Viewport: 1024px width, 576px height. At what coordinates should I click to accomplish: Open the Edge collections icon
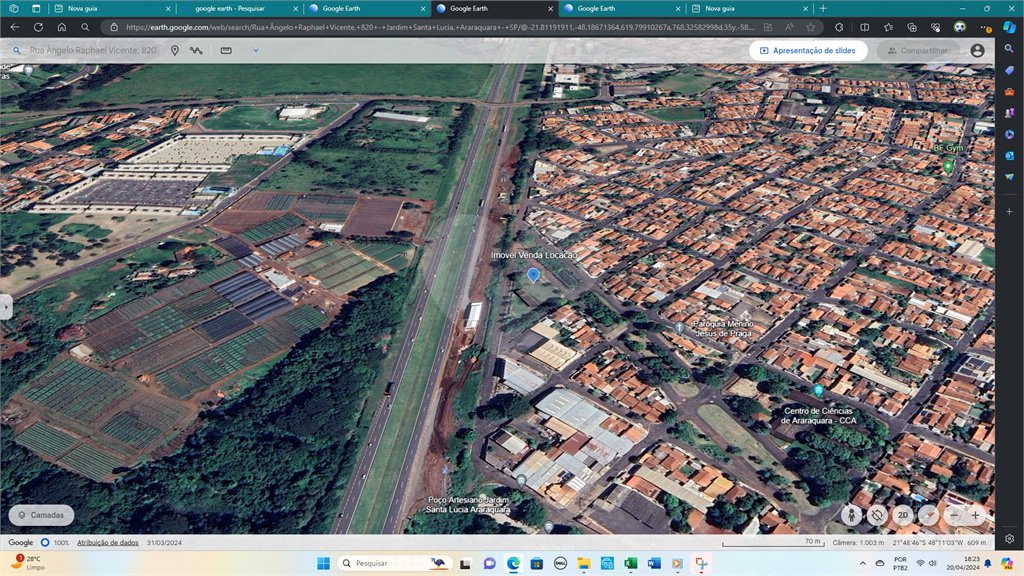coord(912,27)
